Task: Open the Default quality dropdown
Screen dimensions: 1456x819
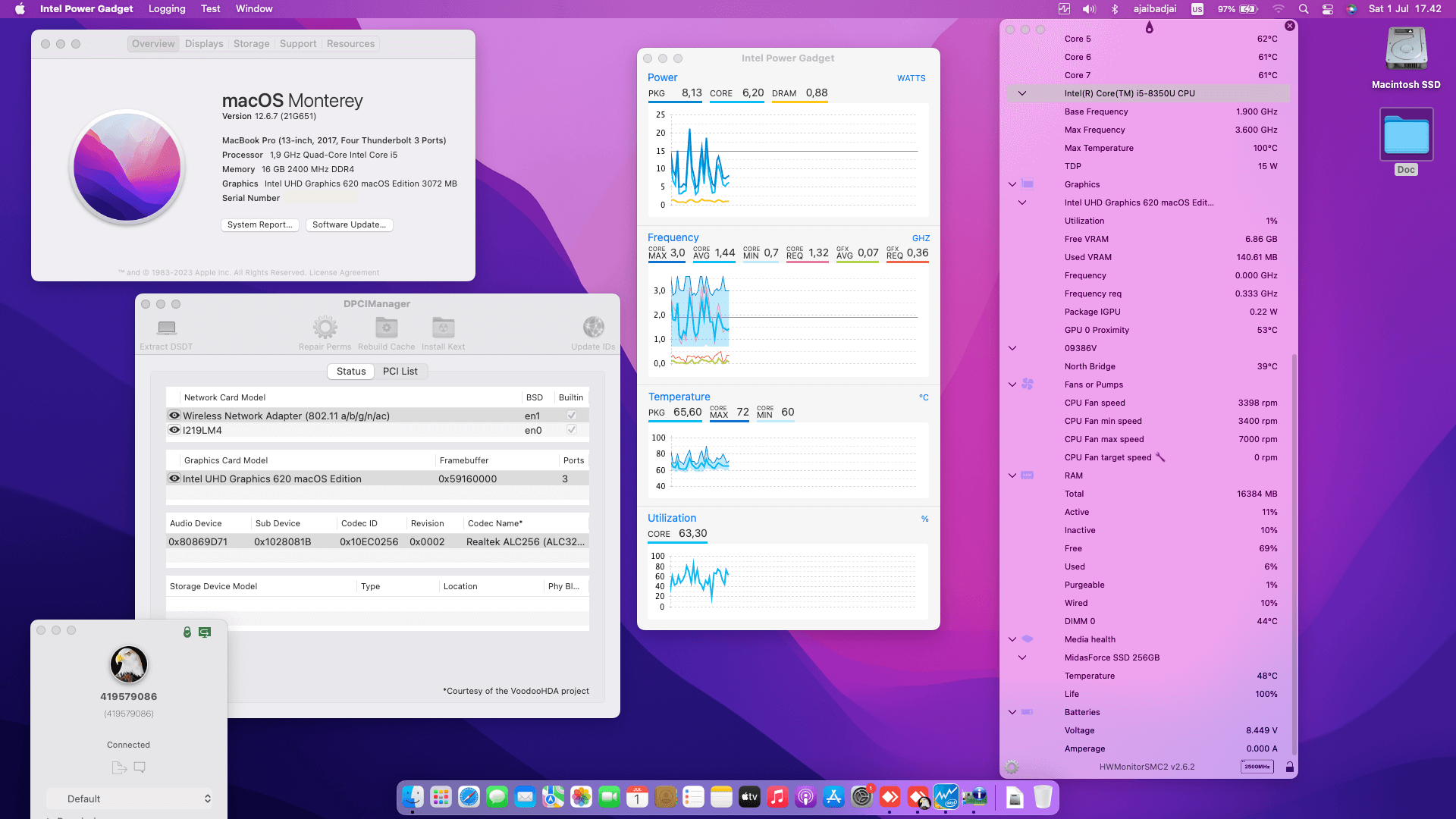Action: pyautogui.click(x=129, y=799)
